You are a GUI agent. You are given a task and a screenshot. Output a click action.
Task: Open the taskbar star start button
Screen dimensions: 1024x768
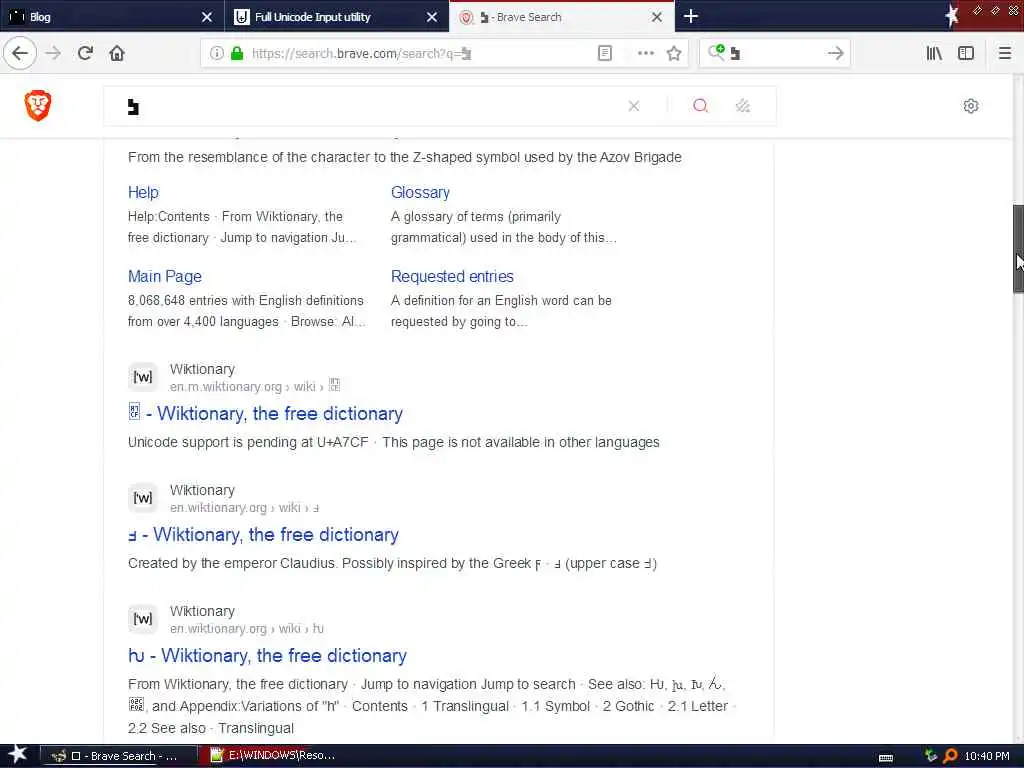click(x=18, y=755)
